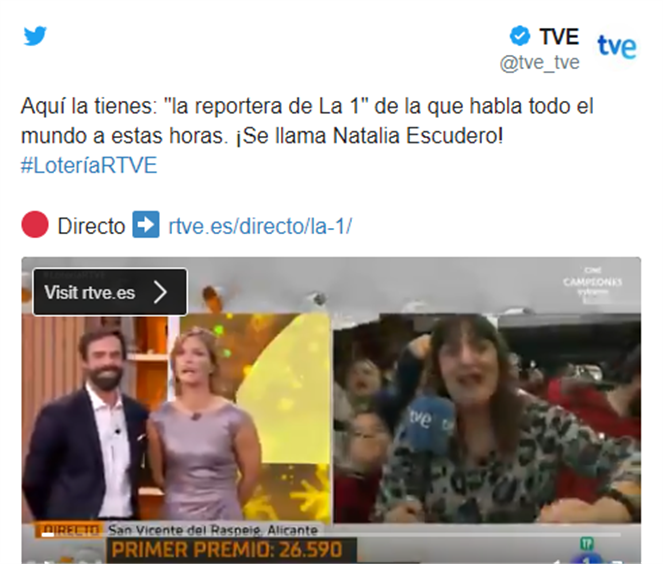This screenshot has width=663, height=564.
Task: Click the orange DIRECTO label in the video
Action: click(x=70, y=530)
